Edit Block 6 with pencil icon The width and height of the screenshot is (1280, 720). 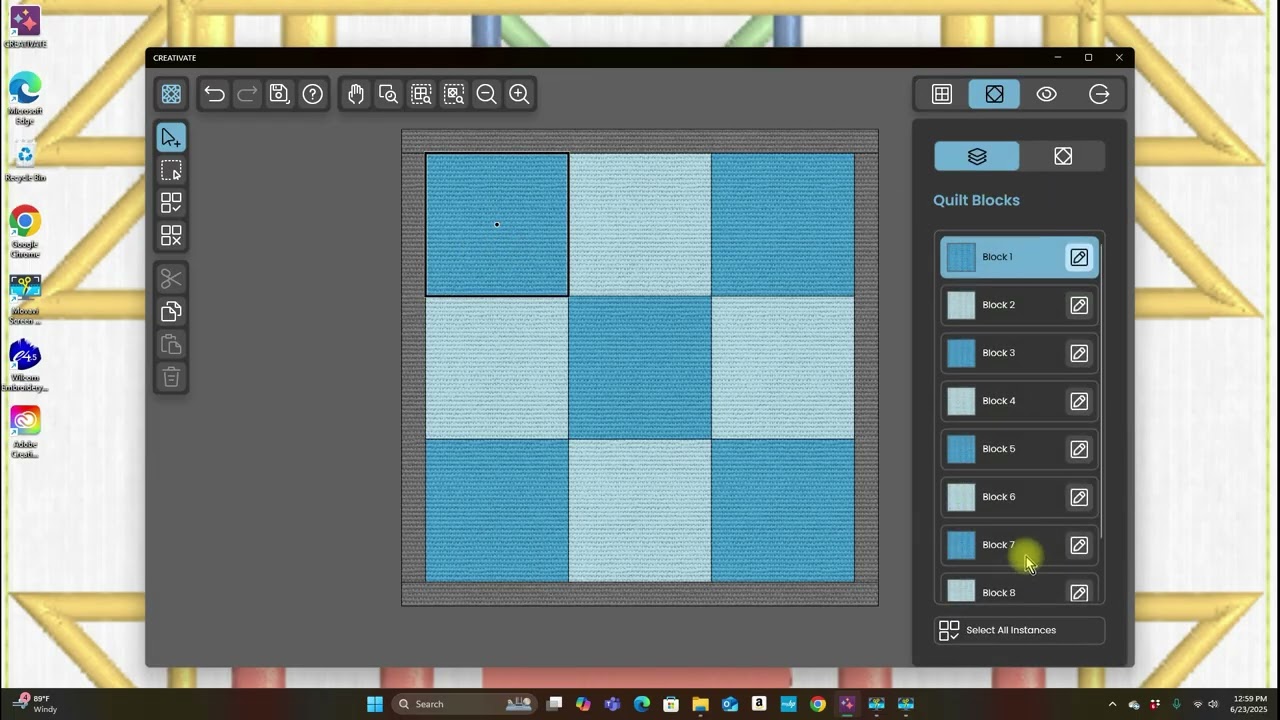click(1079, 497)
